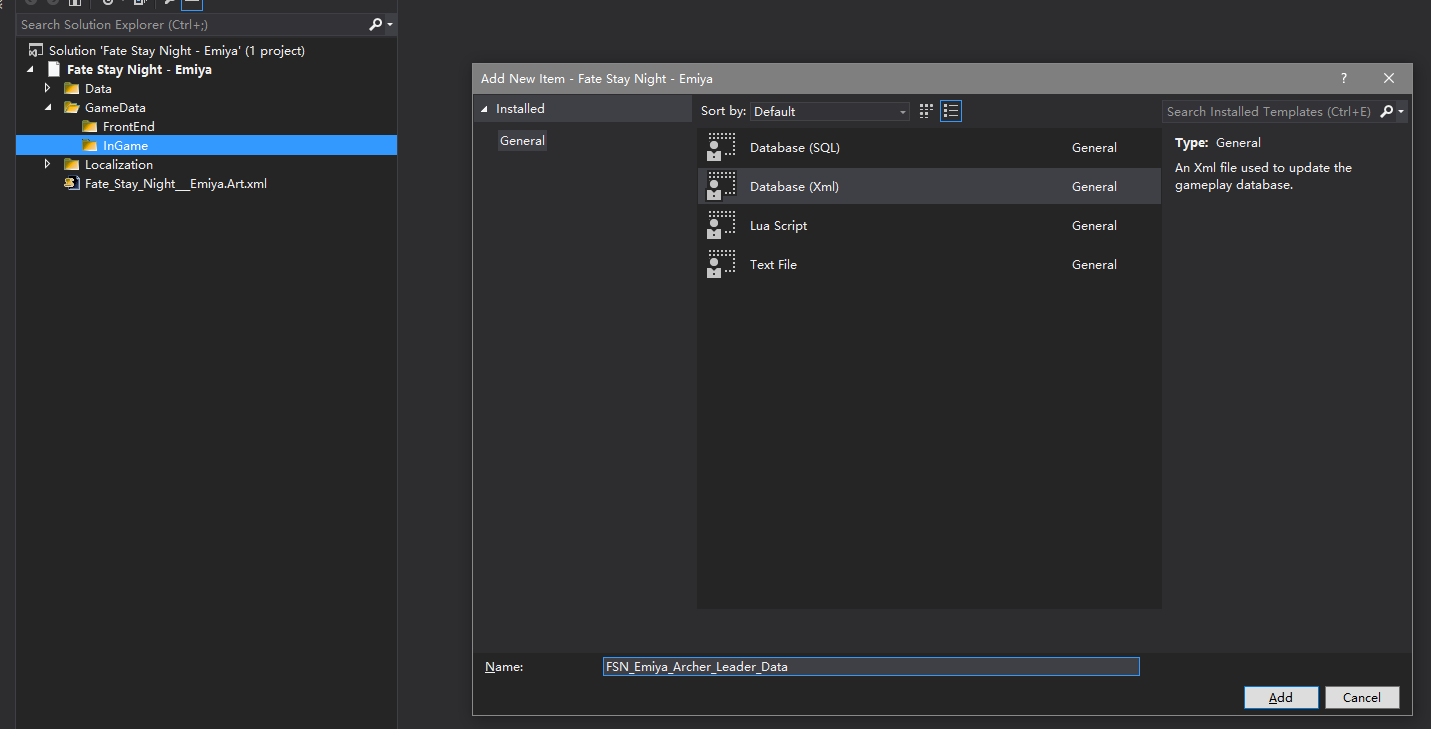Viewport: 1431px width, 729px height.
Task: Select Fate_Stay_Night__Emiya.Art.xml file
Action: pyautogui.click(x=176, y=184)
